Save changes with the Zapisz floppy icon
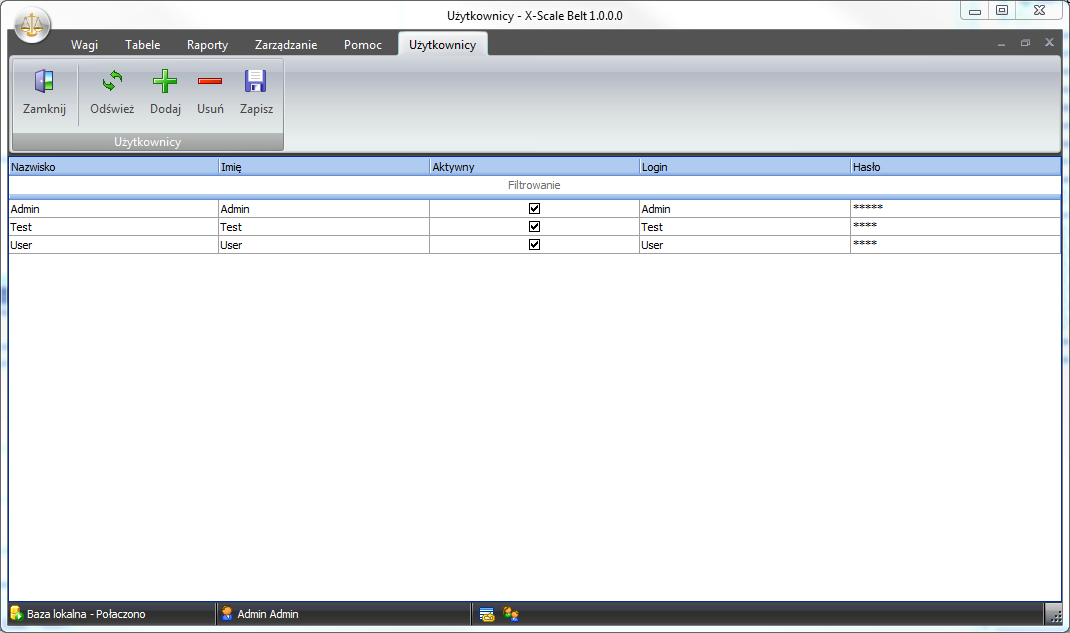The height and width of the screenshot is (633, 1070). pos(256,82)
